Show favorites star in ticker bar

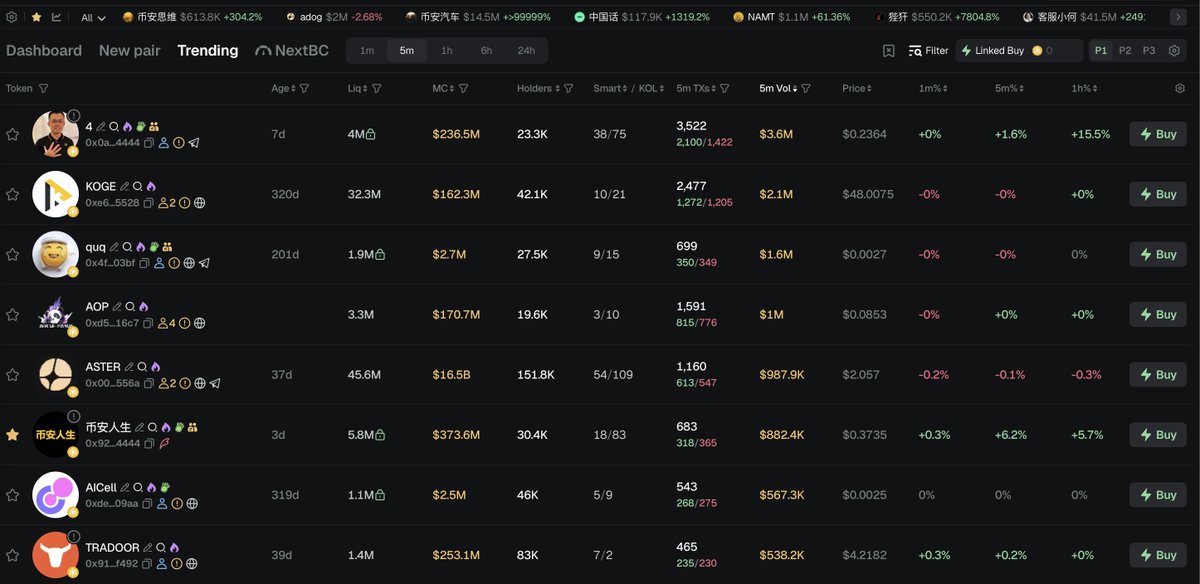(36, 17)
